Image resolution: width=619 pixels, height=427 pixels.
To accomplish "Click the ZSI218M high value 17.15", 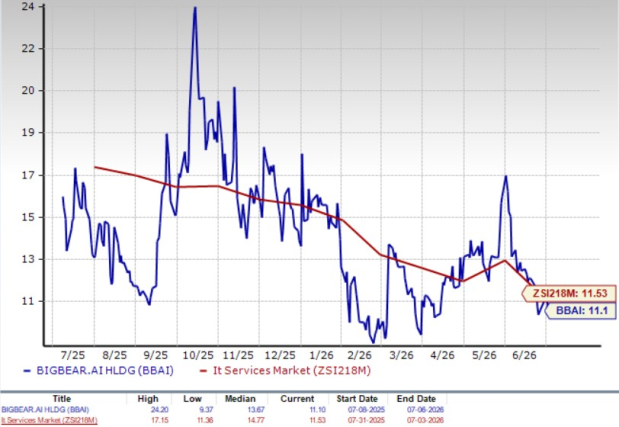I will [159, 420].
